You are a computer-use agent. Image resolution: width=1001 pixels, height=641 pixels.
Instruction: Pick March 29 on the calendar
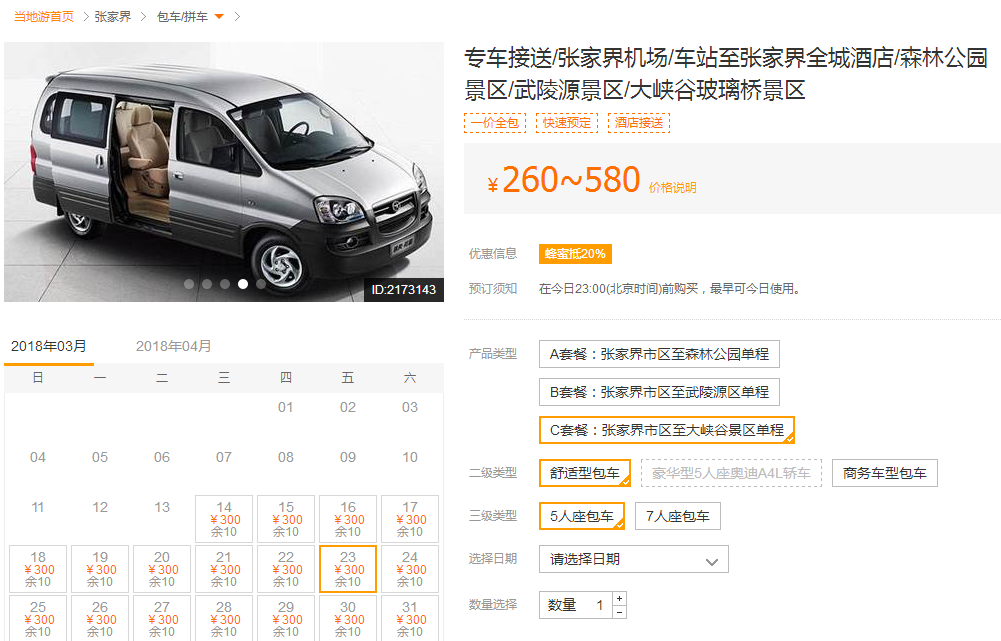pyautogui.click(x=285, y=618)
